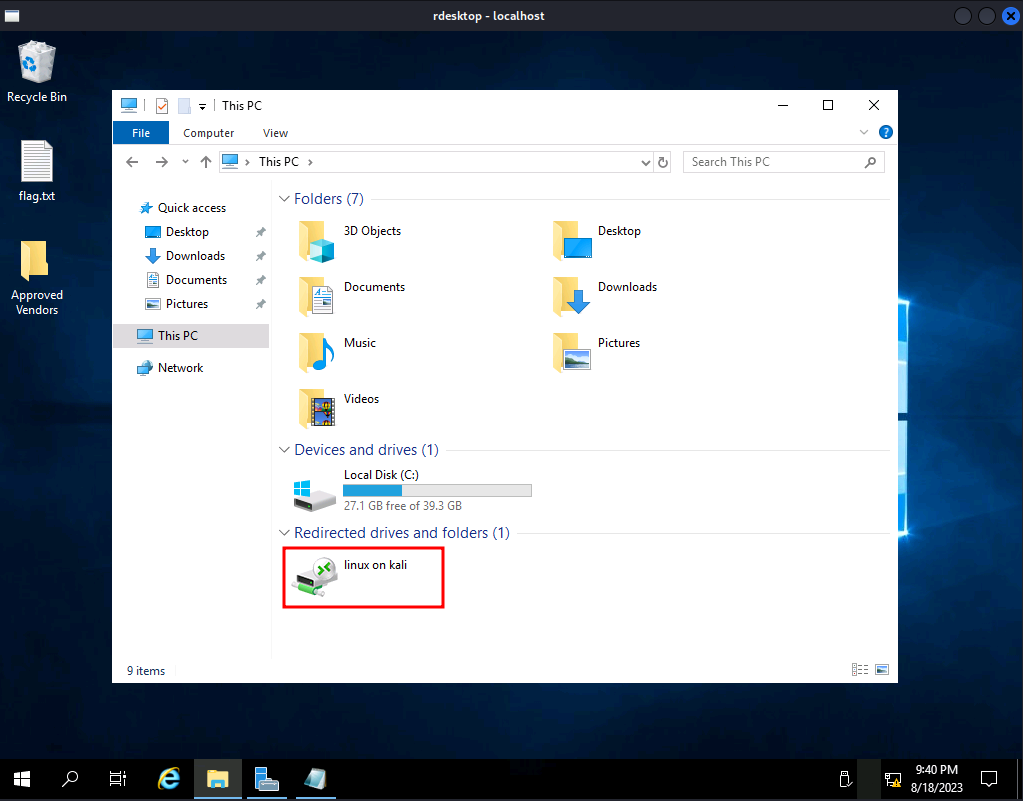This screenshot has width=1023, height=801.
Task: Click the '9 items' status bar text
Action: click(x=145, y=671)
